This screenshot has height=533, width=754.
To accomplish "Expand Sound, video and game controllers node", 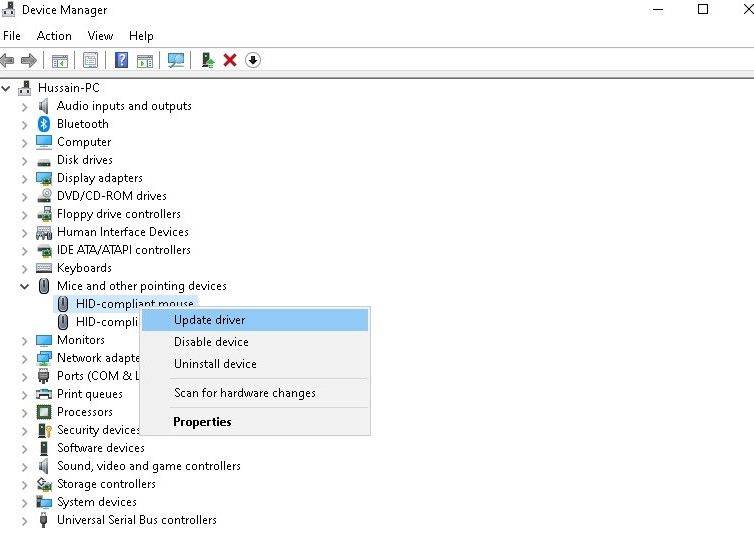I will (25, 467).
